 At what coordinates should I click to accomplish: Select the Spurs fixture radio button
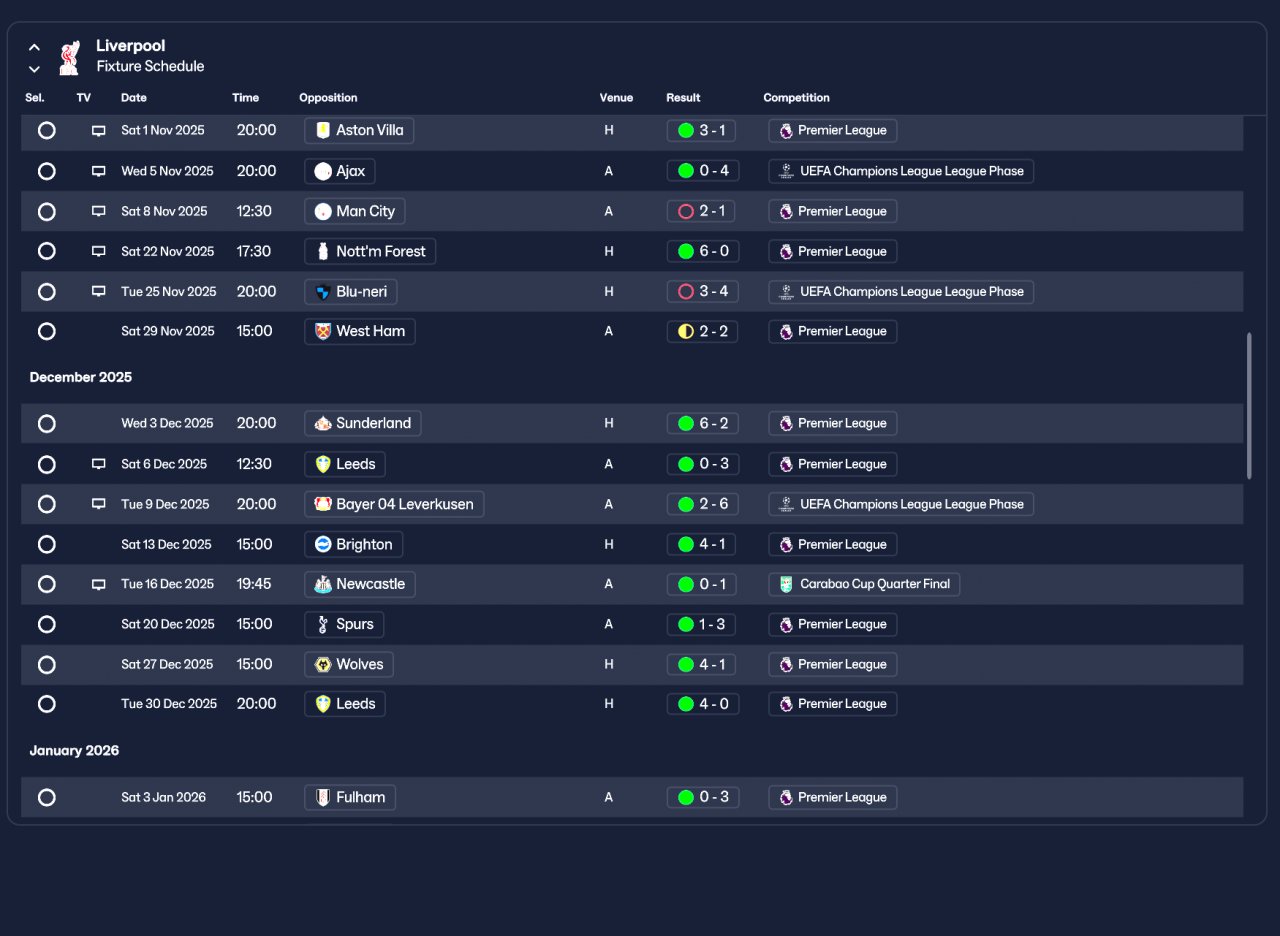tap(46, 624)
